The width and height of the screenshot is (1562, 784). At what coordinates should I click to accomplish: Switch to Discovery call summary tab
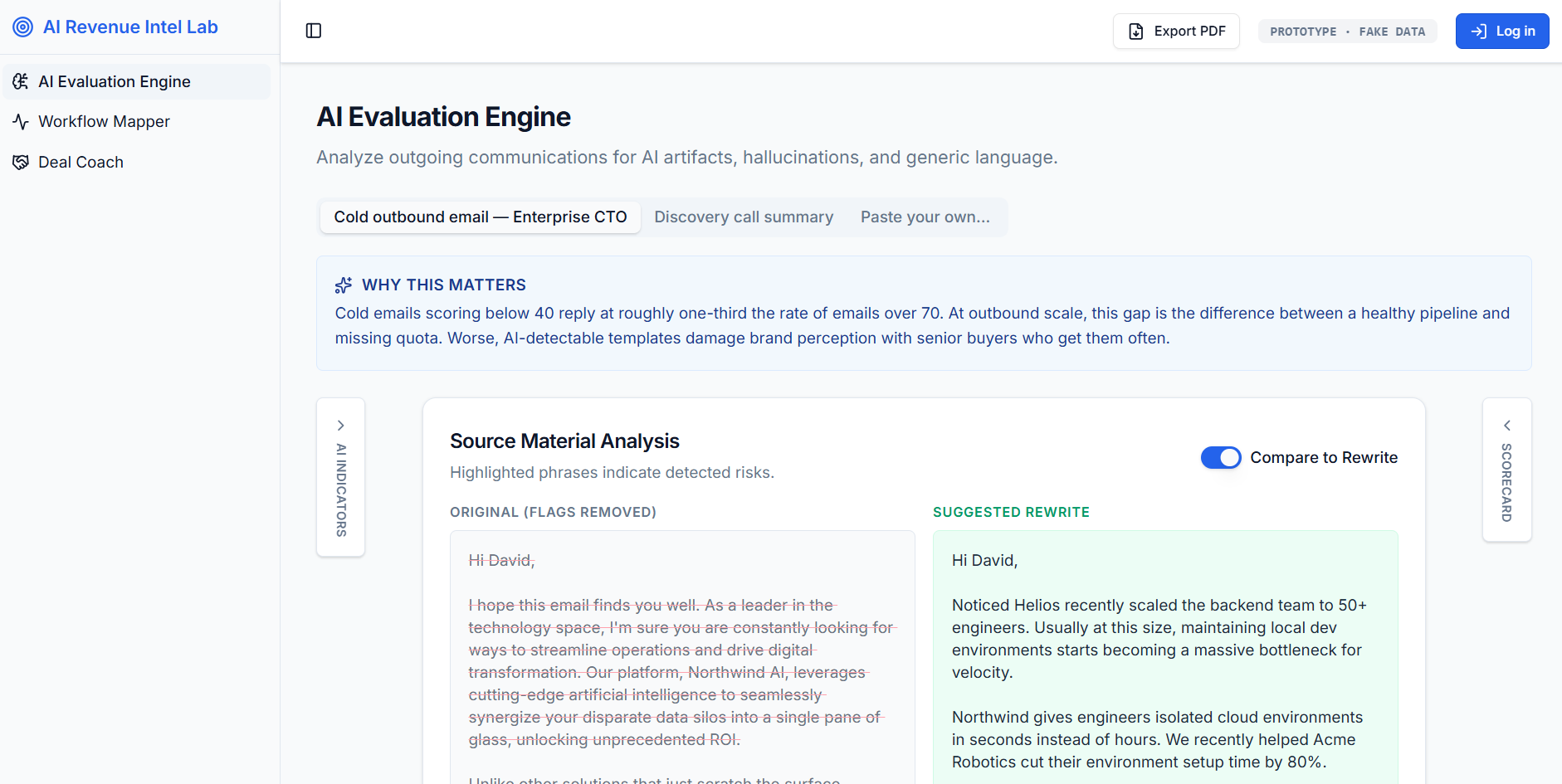(744, 217)
